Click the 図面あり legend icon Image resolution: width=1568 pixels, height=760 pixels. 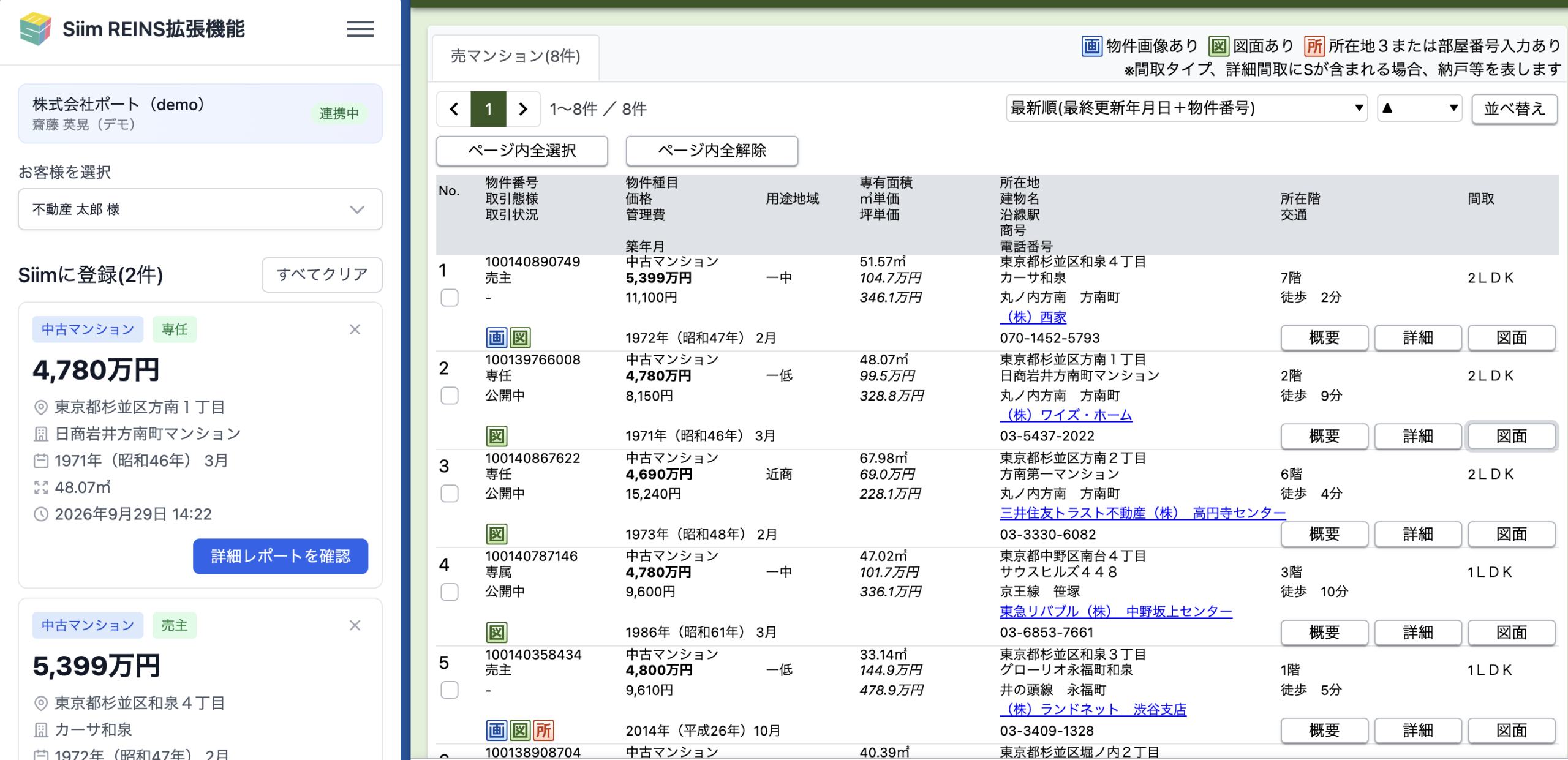[1219, 46]
